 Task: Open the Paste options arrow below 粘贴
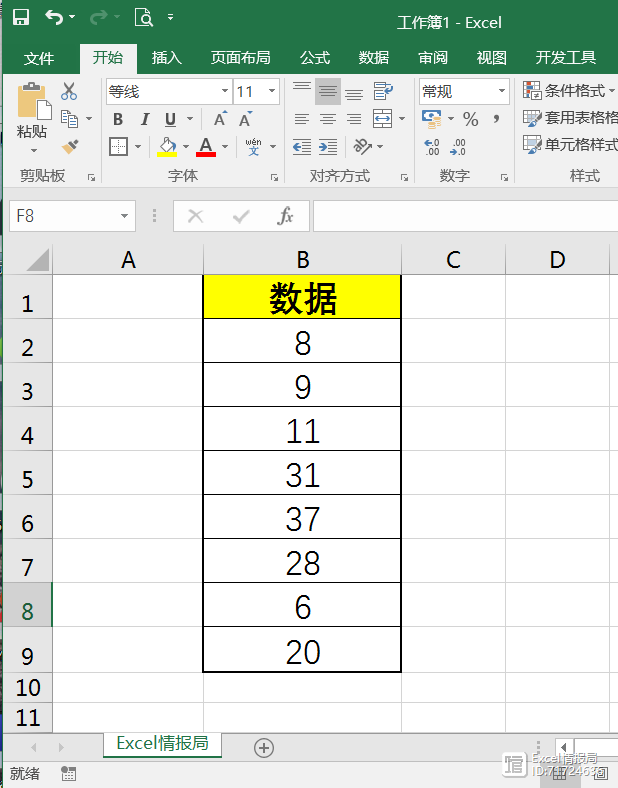(x=34, y=150)
